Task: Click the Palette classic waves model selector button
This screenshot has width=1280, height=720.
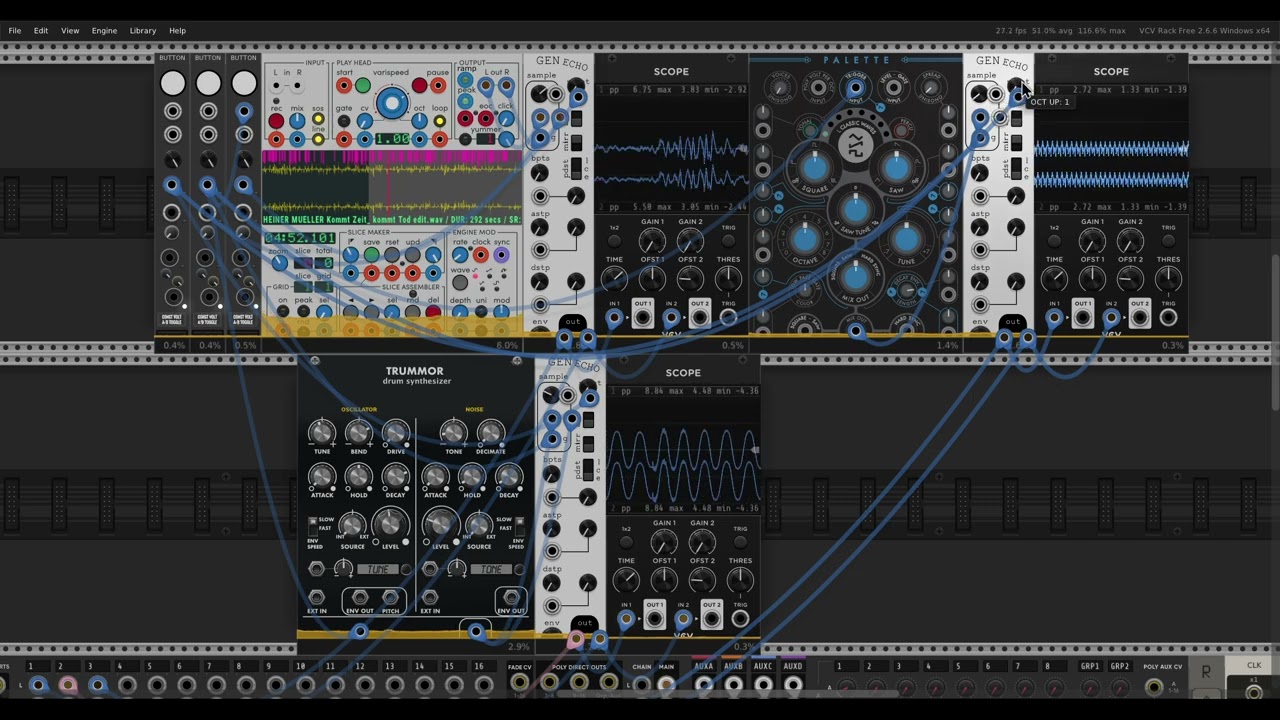Action: (x=856, y=145)
